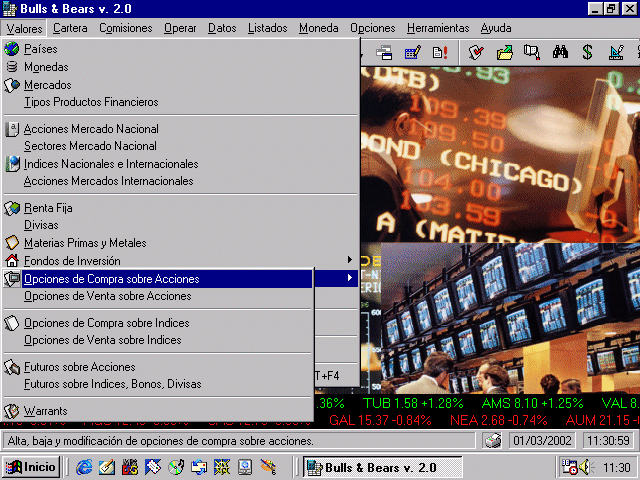Open the Warrants entry
This screenshot has height=480, width=640.
pos(158,411)
